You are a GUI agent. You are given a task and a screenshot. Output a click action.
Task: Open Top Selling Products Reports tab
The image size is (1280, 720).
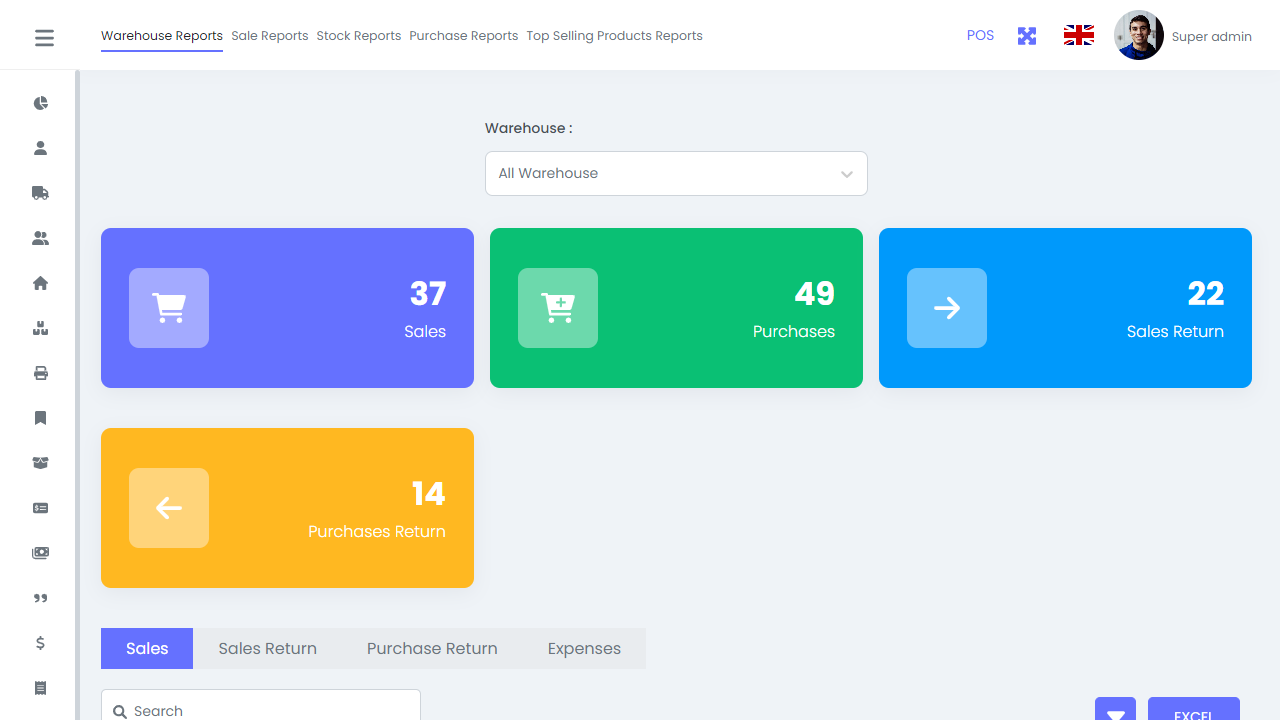point(614,36)
